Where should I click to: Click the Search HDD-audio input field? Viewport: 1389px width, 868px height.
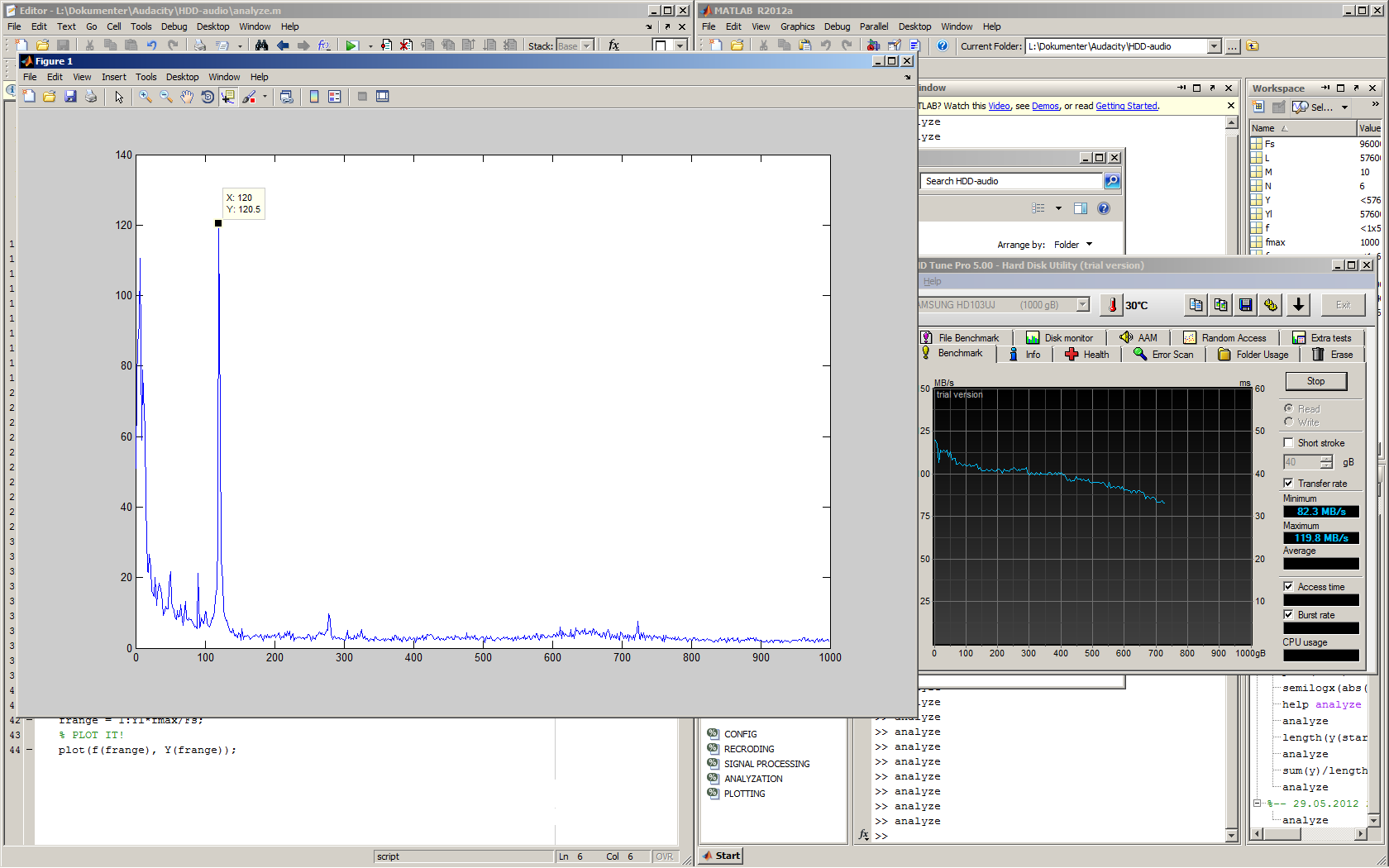click(1010, 181)
